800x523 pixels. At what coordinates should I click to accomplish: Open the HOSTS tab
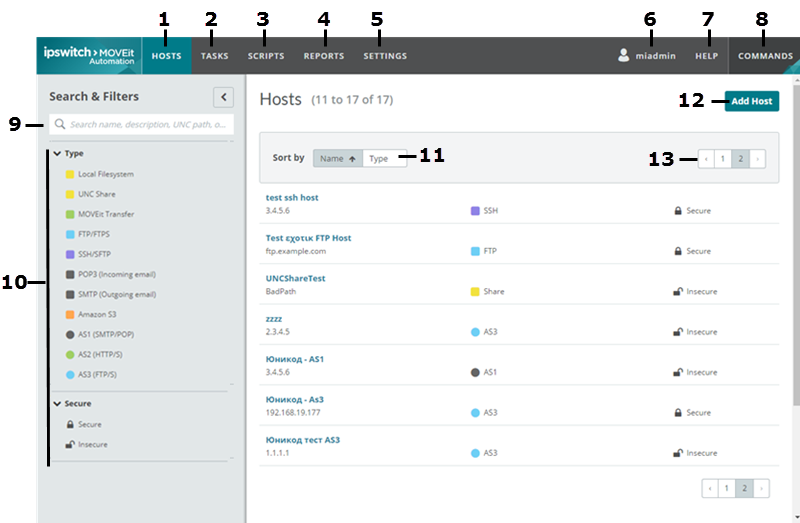166,56
